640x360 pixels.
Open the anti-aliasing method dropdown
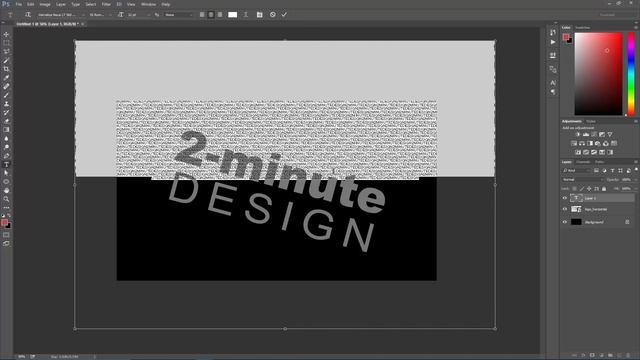tap(178, 15)
